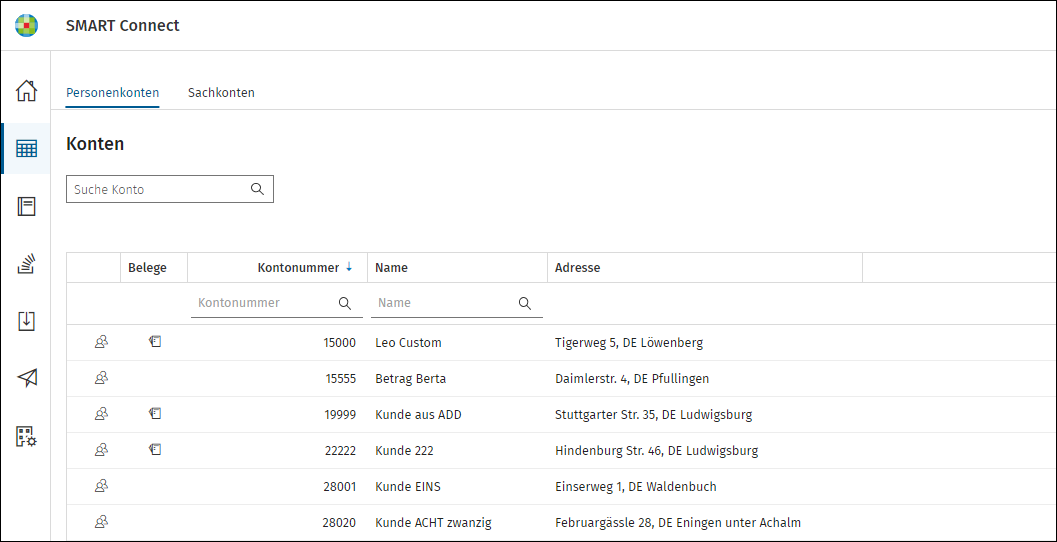Open Belege document icon for account 19999
This screenshot has width=1057, height=542.
pos(155,413)
